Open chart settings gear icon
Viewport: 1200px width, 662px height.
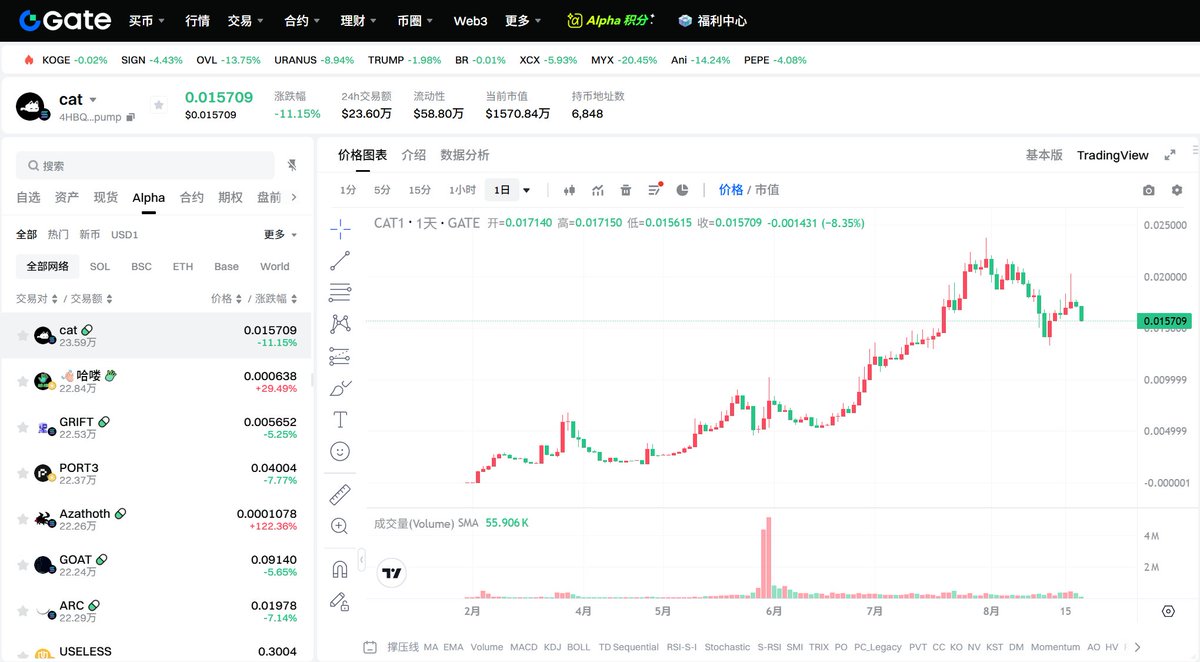pyautogui.click(x=1177, y=190)
